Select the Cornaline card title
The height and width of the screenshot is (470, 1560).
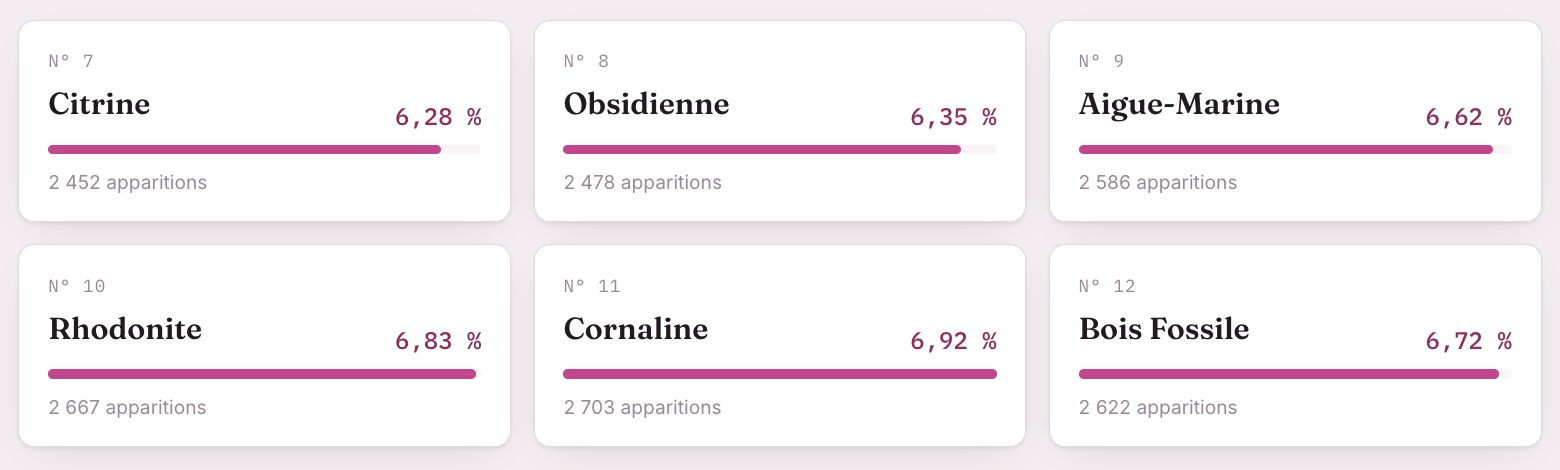636,329
